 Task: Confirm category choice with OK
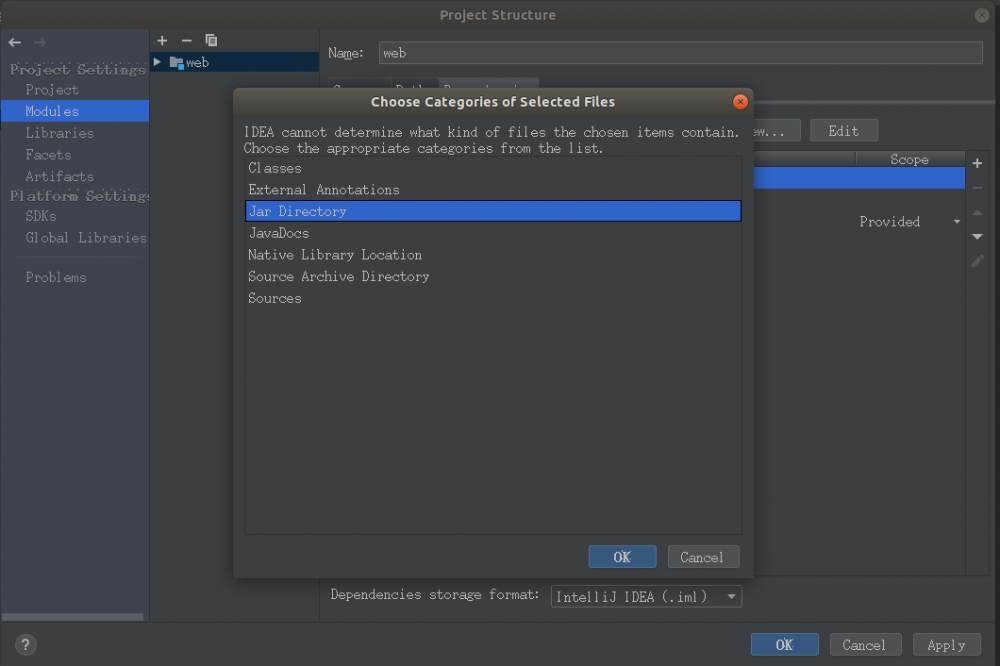tap(622, 556)
